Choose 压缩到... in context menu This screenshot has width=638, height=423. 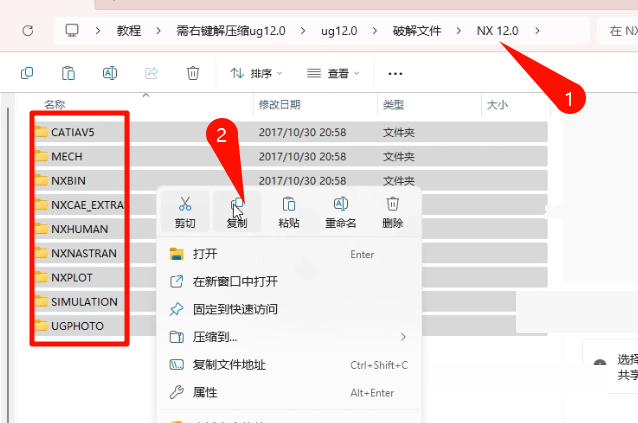(289, 337)
